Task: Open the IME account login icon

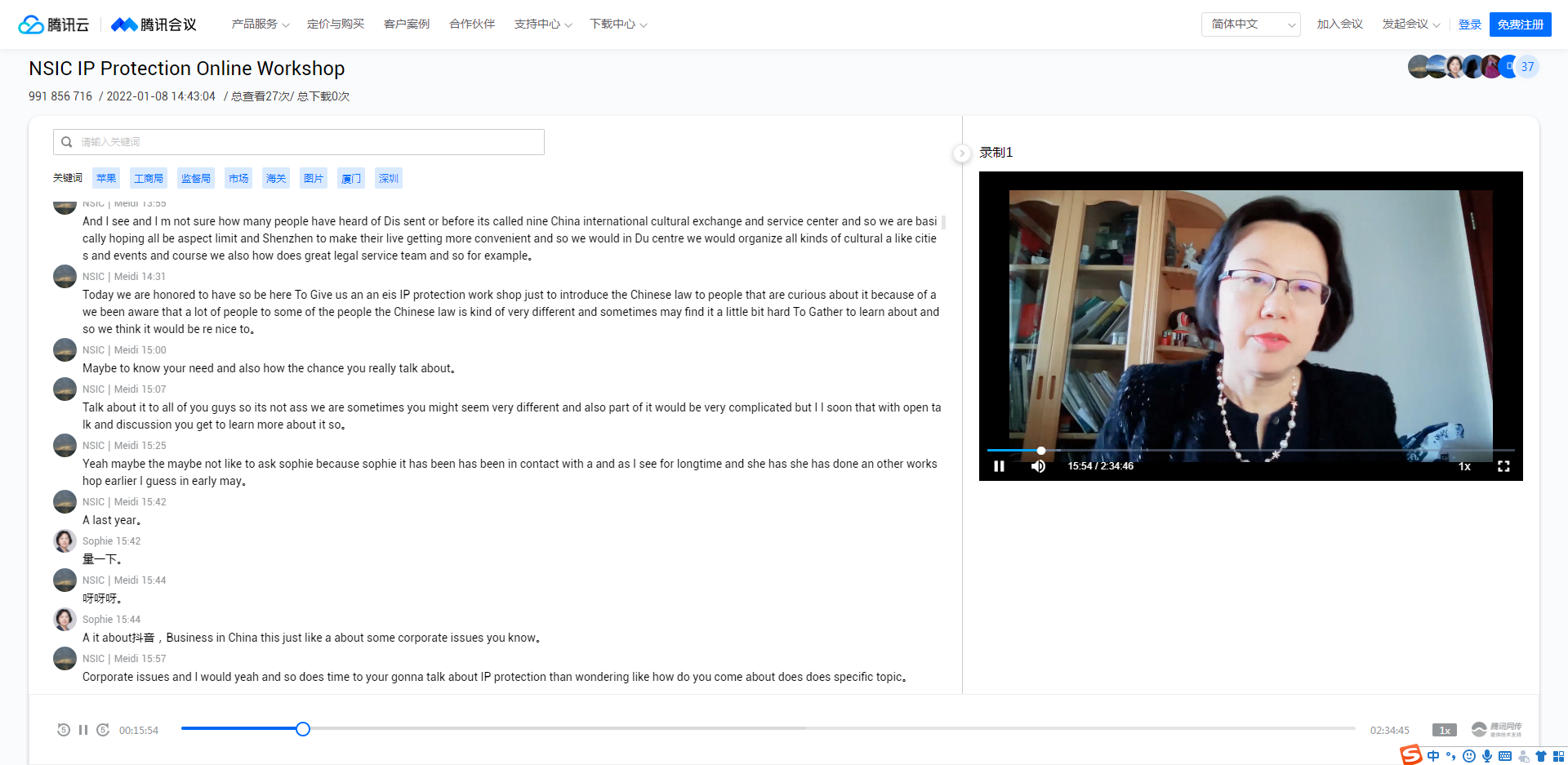Action: click(1524, 756)
